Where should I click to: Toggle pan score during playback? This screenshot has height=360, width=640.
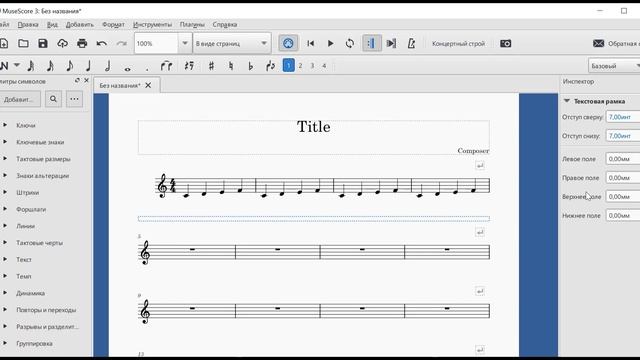coord(391,43)
